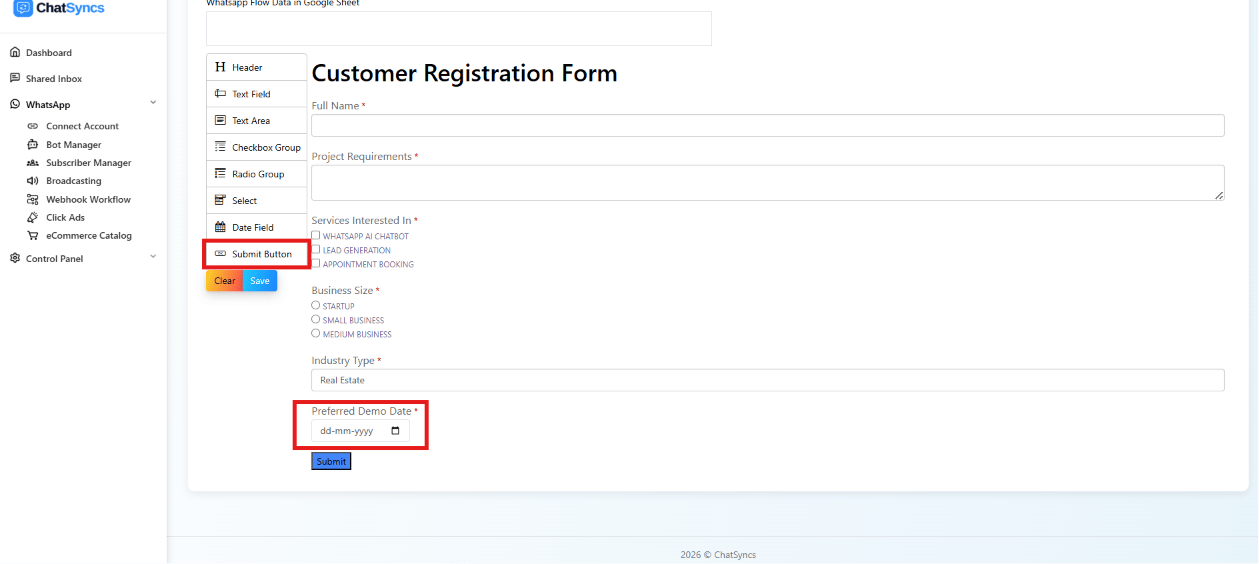
Task: Open Bot Manager in sidebar
Action: click(x=74, y=145)
